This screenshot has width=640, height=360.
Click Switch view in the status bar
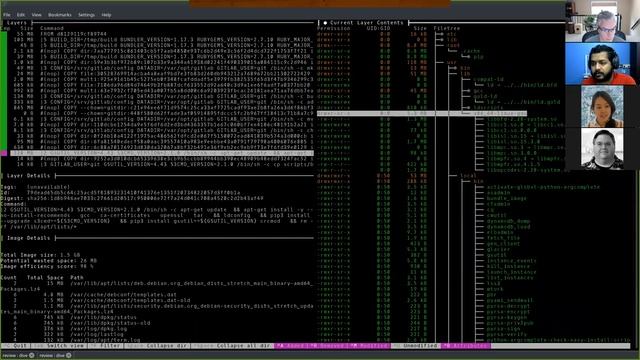(x=59, y=346)
